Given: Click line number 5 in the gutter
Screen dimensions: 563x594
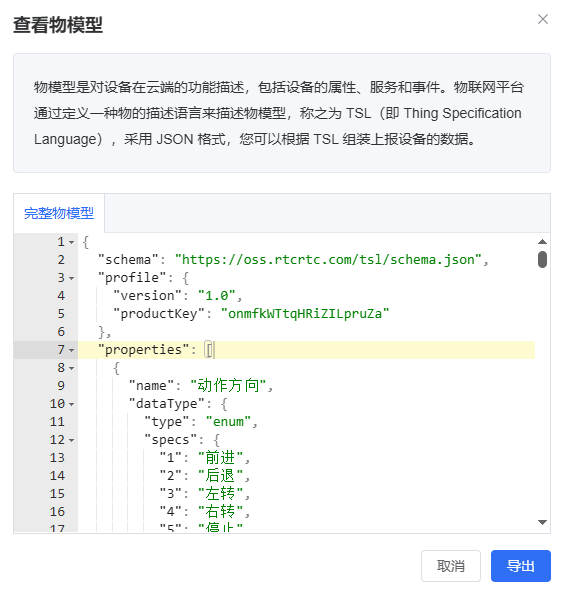Looking at the screenshot, I should point(61,314).
